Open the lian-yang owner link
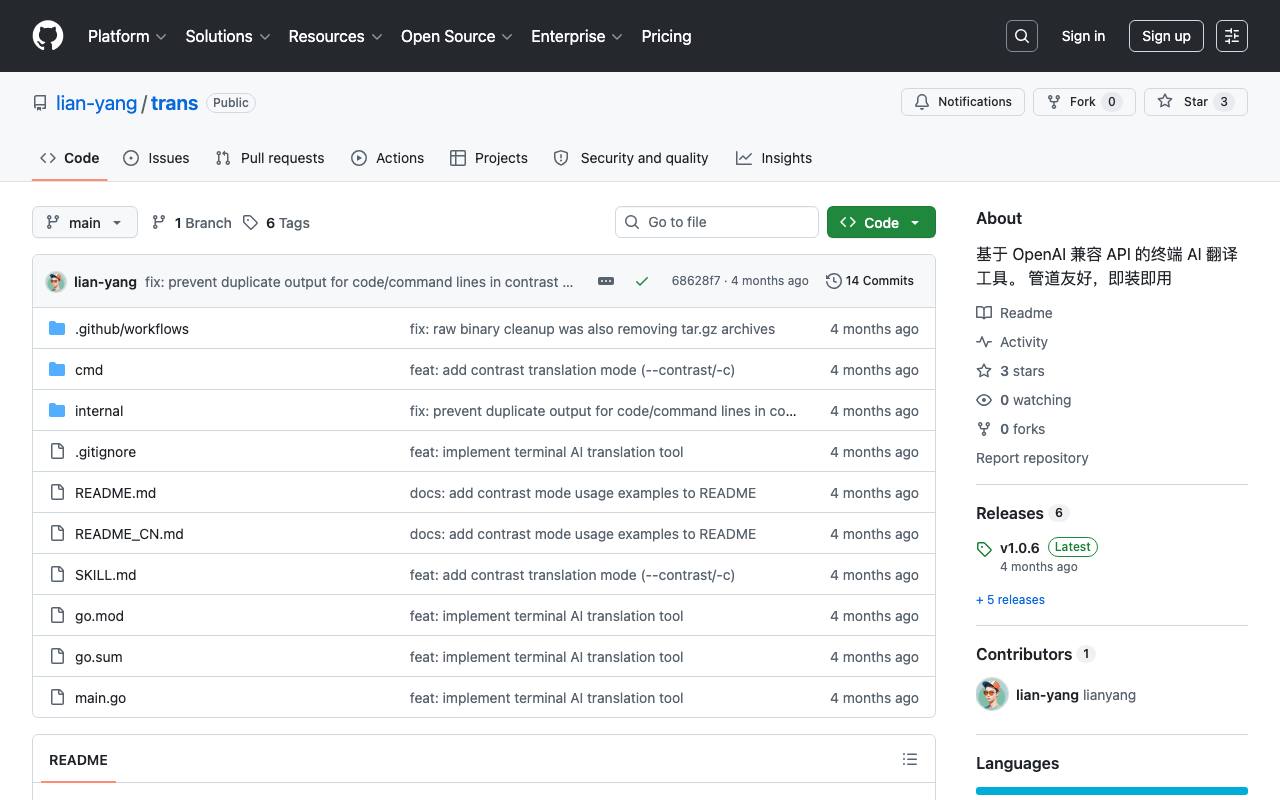The width and height of the screenshot is (1280, 800). point(96,103)
